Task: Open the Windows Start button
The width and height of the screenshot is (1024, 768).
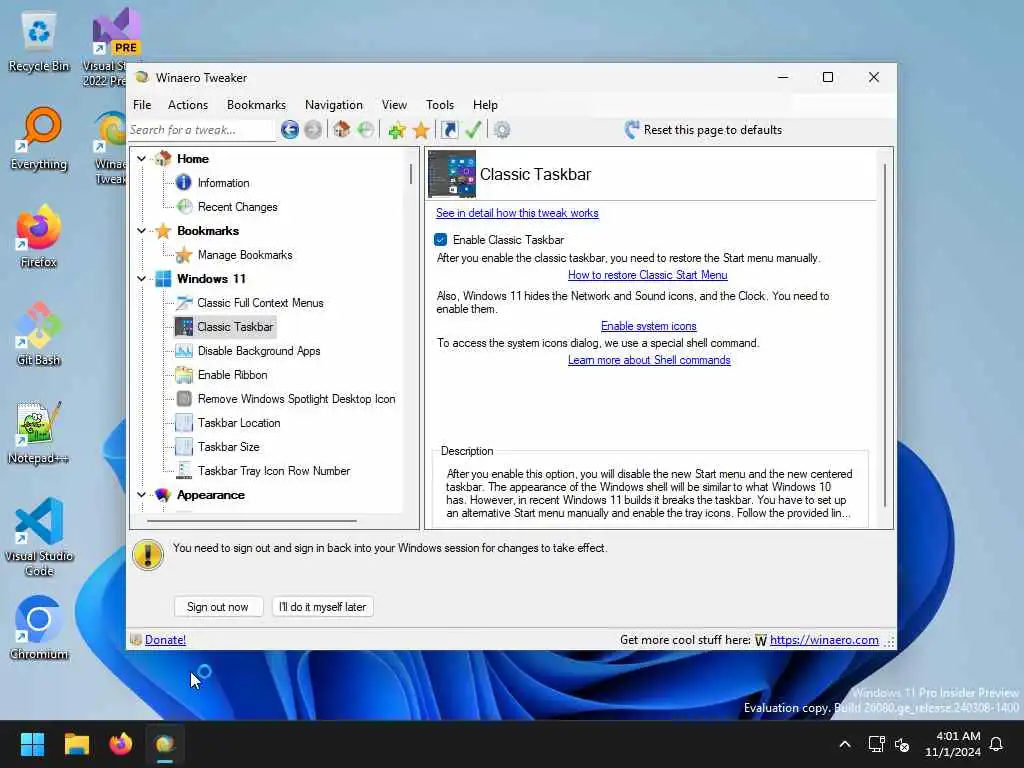Action: point(32,744)
